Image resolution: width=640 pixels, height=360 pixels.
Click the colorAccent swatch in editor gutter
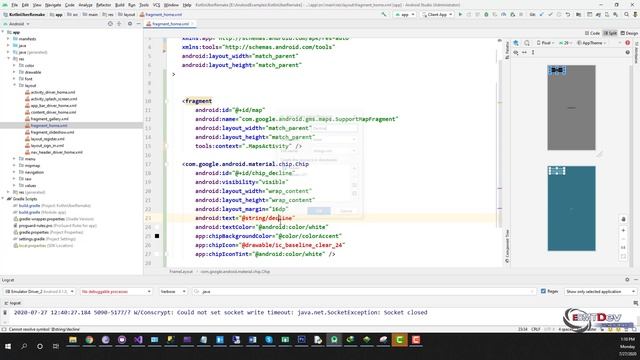click(157, 236)
